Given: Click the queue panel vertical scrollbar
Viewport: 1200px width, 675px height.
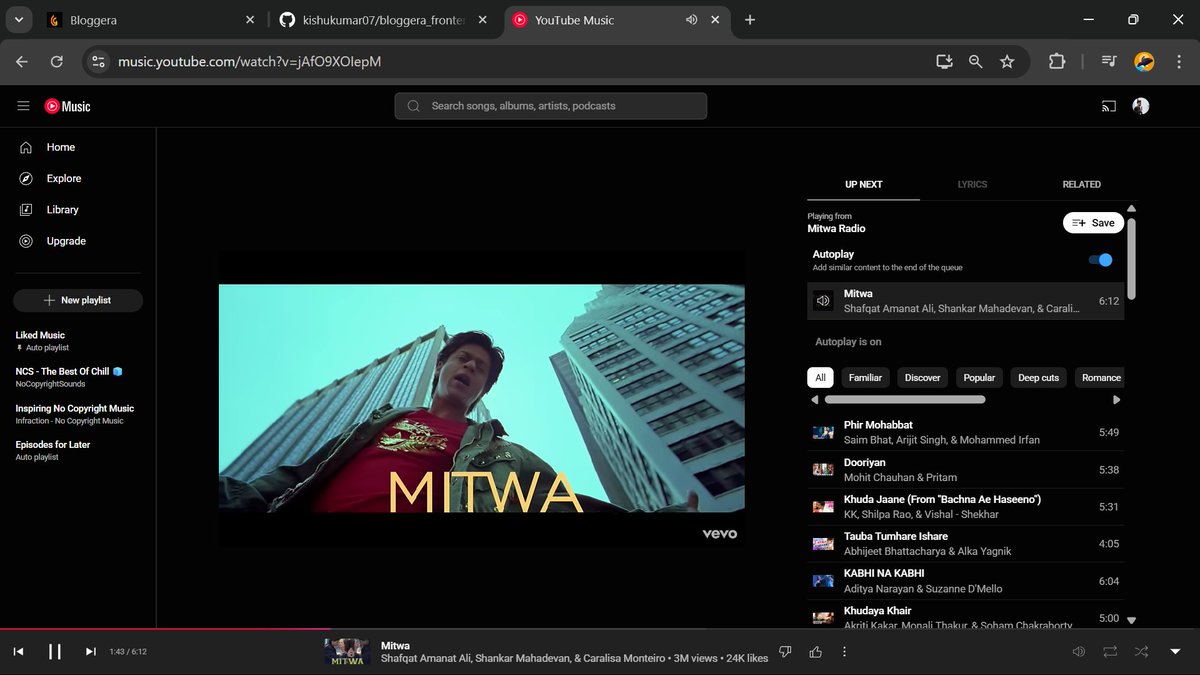Looking at the screenshot, I should [1132, 257].
